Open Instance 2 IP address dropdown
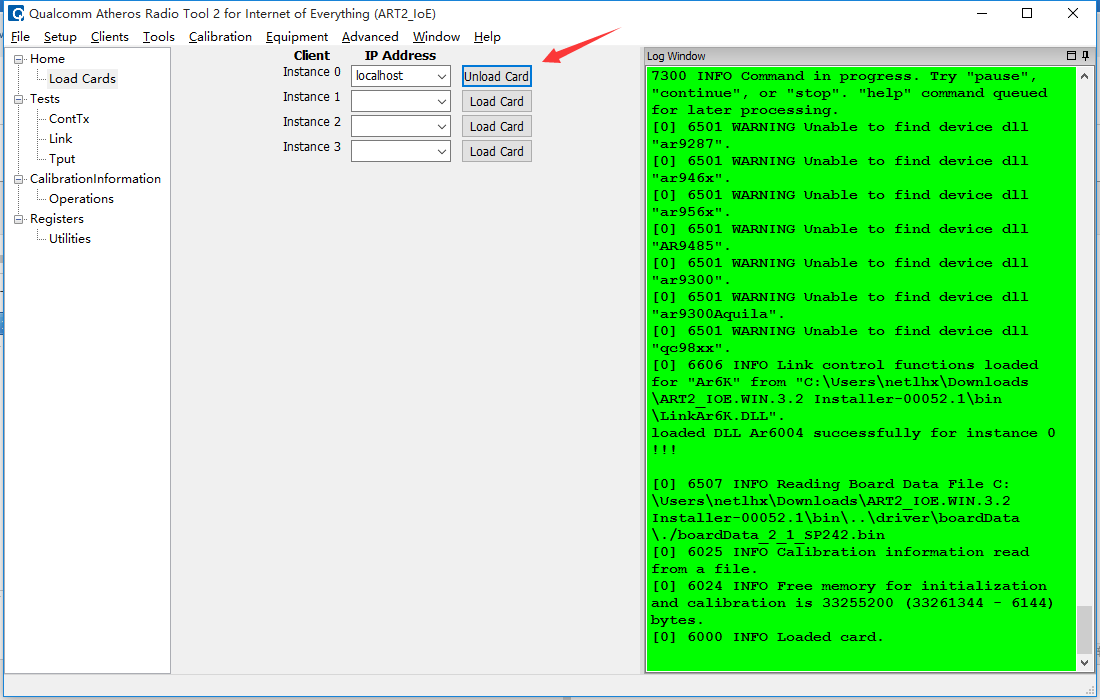 pos(442,126)
